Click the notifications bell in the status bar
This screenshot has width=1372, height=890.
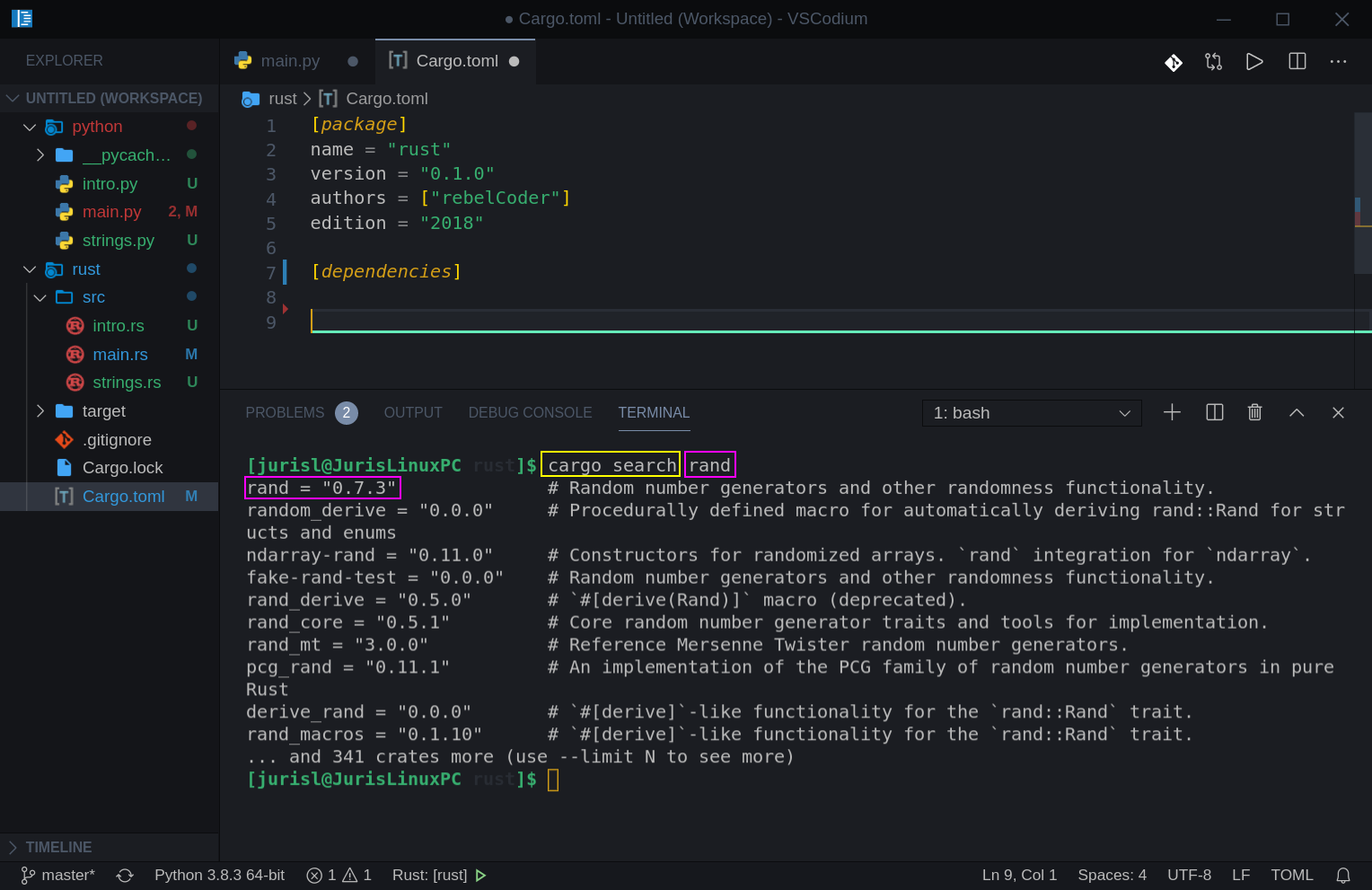[x=1343, y=874]
